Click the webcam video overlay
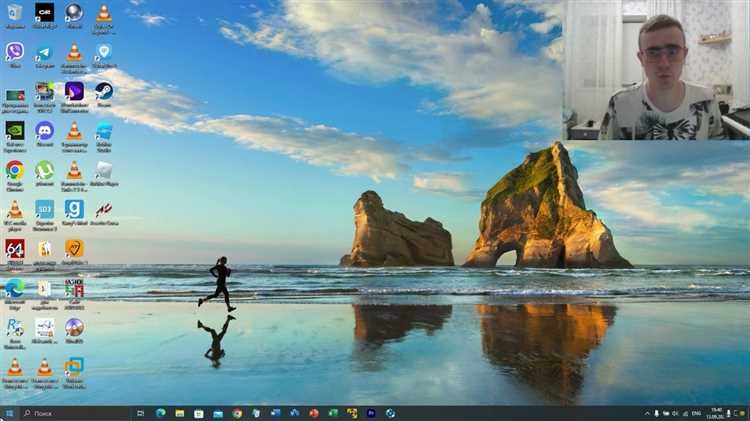The height and width of the screenshot is (421, 750). 656,70
